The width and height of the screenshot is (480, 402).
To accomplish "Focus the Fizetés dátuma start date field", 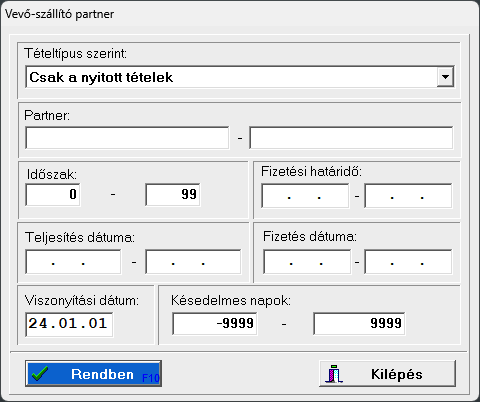I will (x=307, y=262).
